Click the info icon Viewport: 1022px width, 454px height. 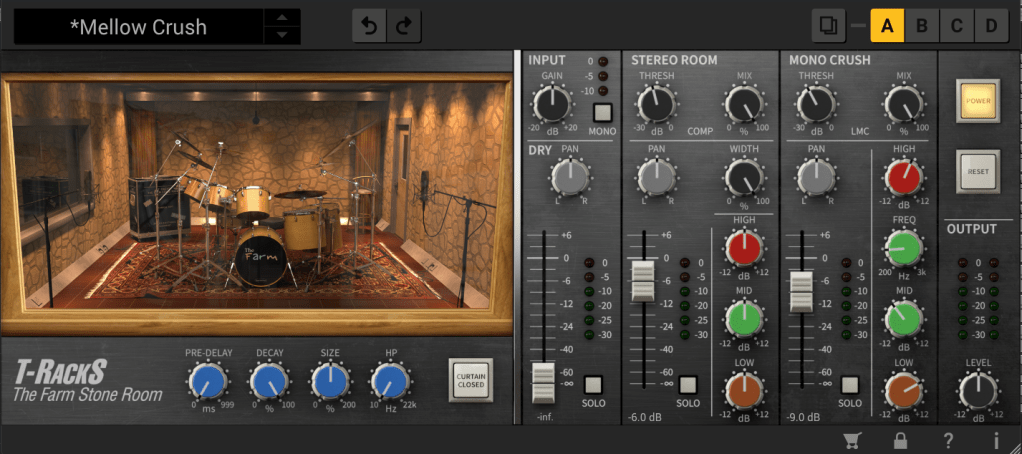(996, 440)
